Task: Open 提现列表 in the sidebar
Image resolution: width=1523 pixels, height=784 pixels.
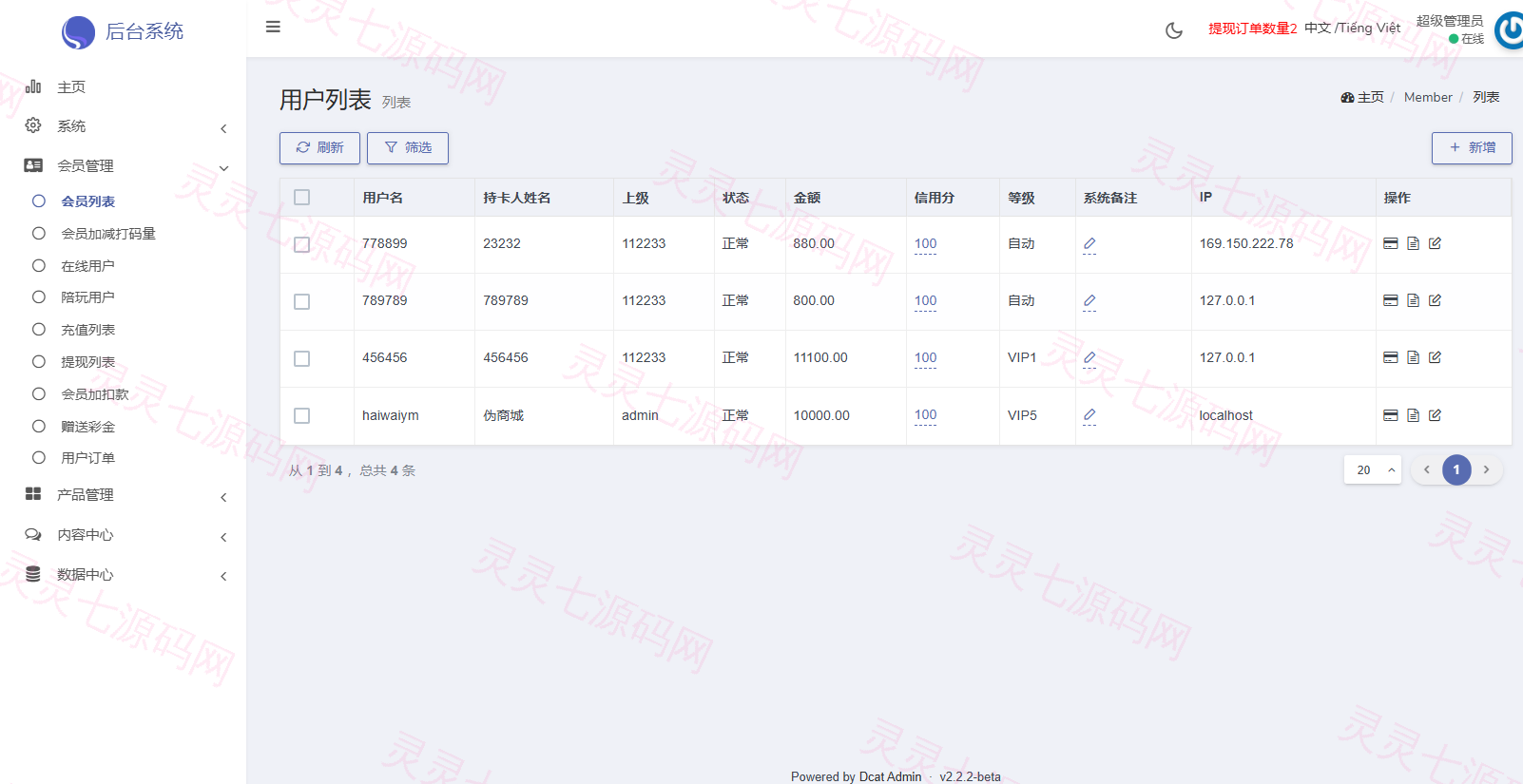Action: pos(87,362)
